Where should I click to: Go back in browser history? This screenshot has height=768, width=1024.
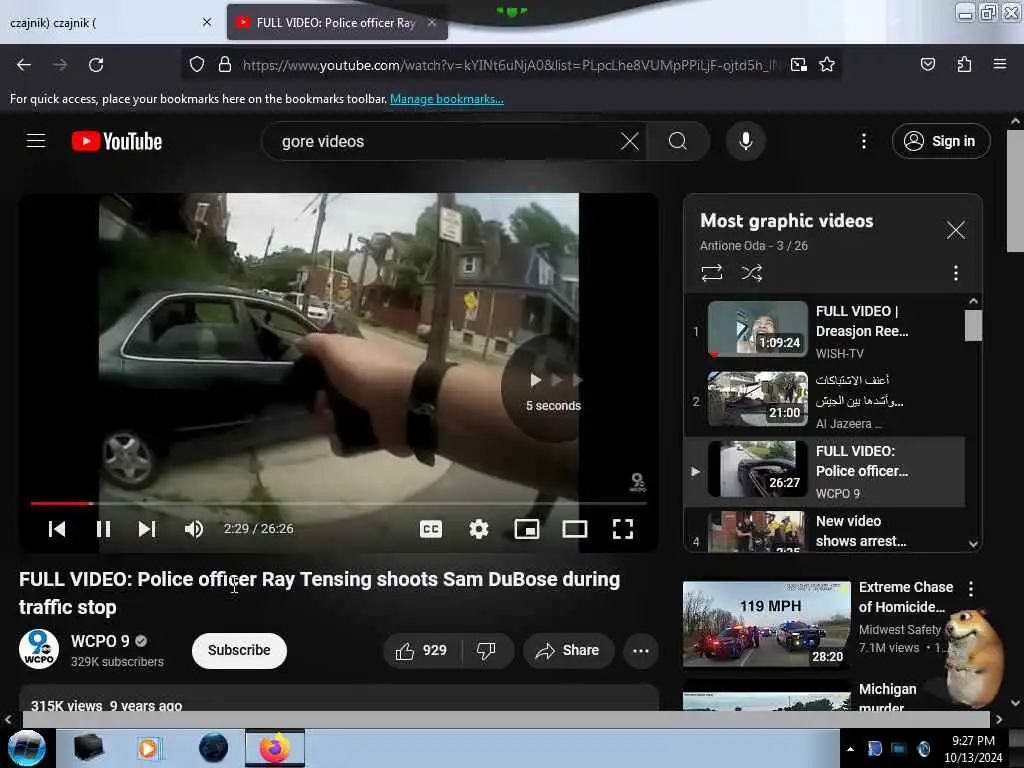[24, 65]
